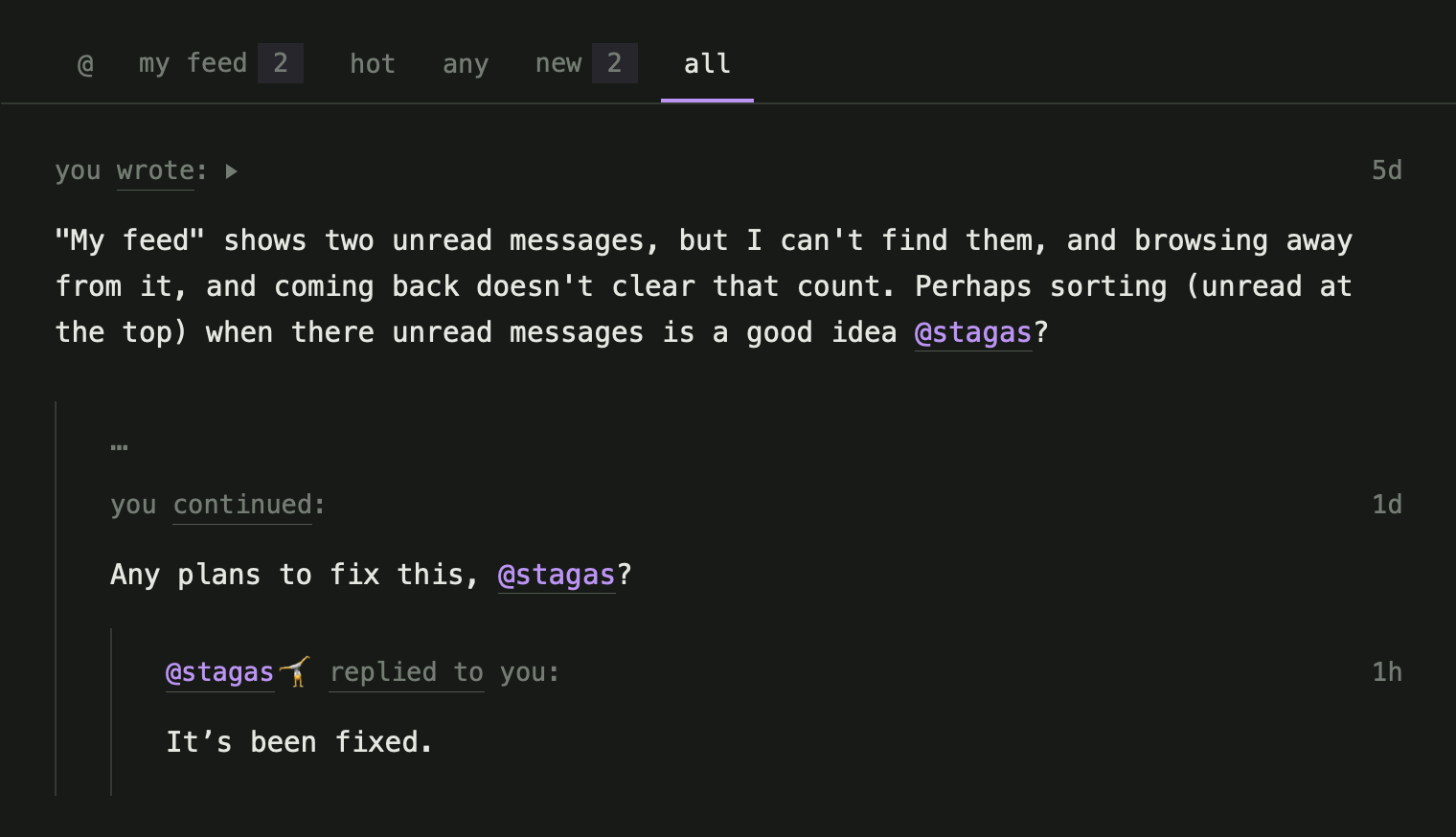Open the @ mentions tab

pyautogui.click(x=85, y=64)
